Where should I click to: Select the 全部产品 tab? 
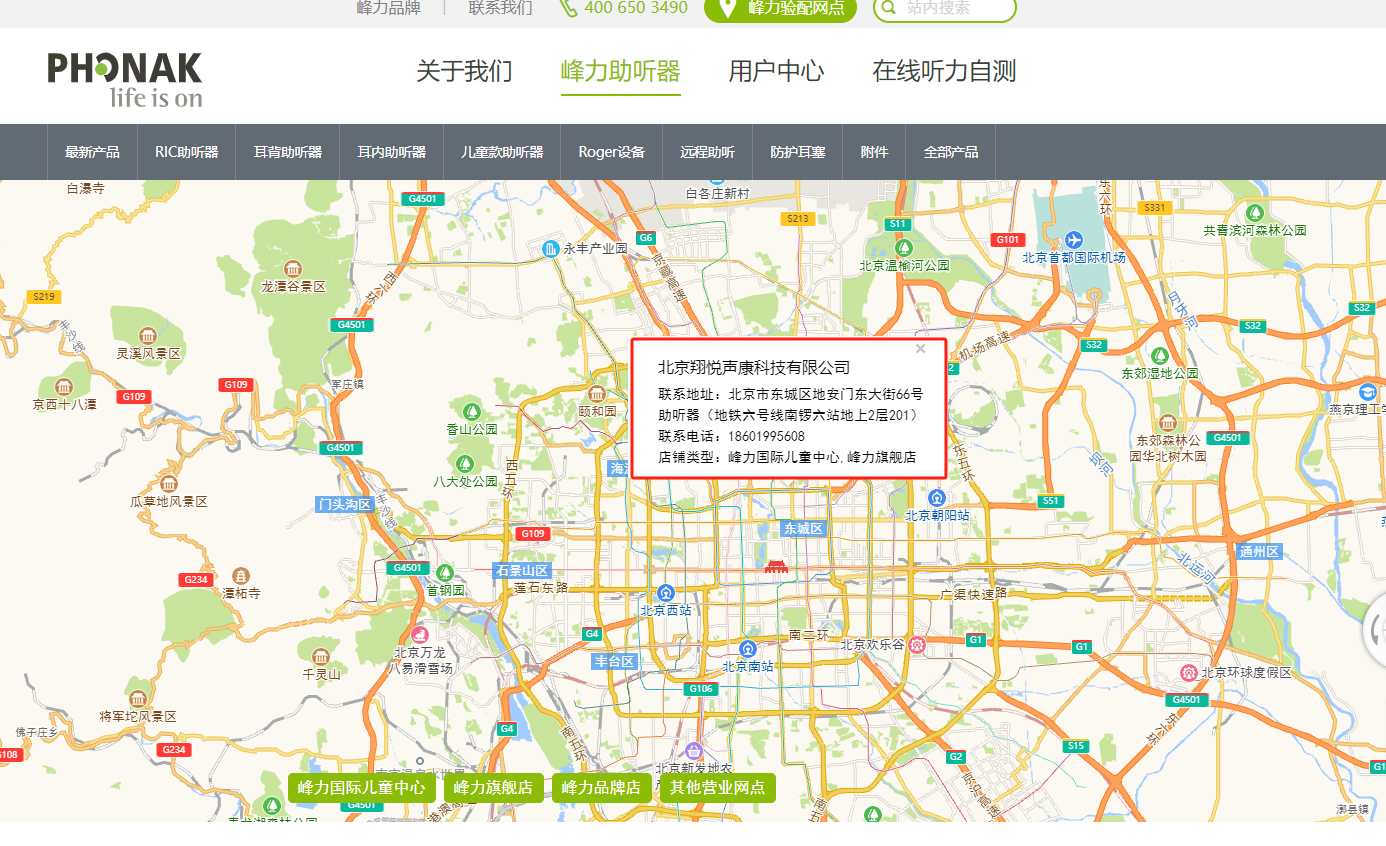[951, 152]
